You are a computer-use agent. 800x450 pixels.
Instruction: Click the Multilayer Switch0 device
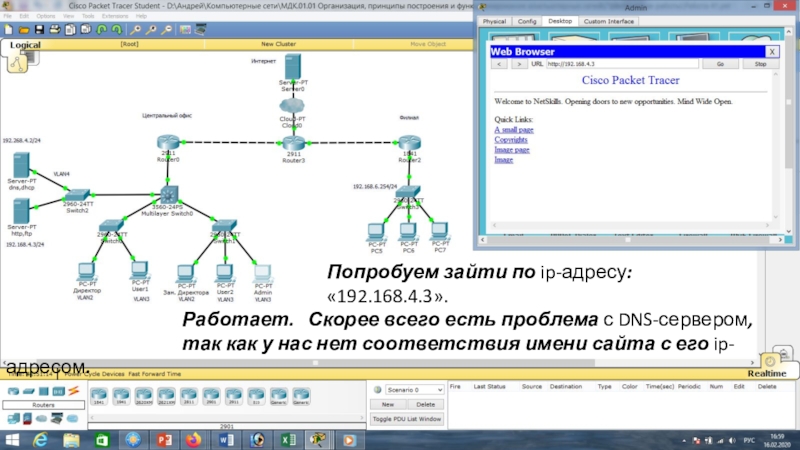point(168,195)
